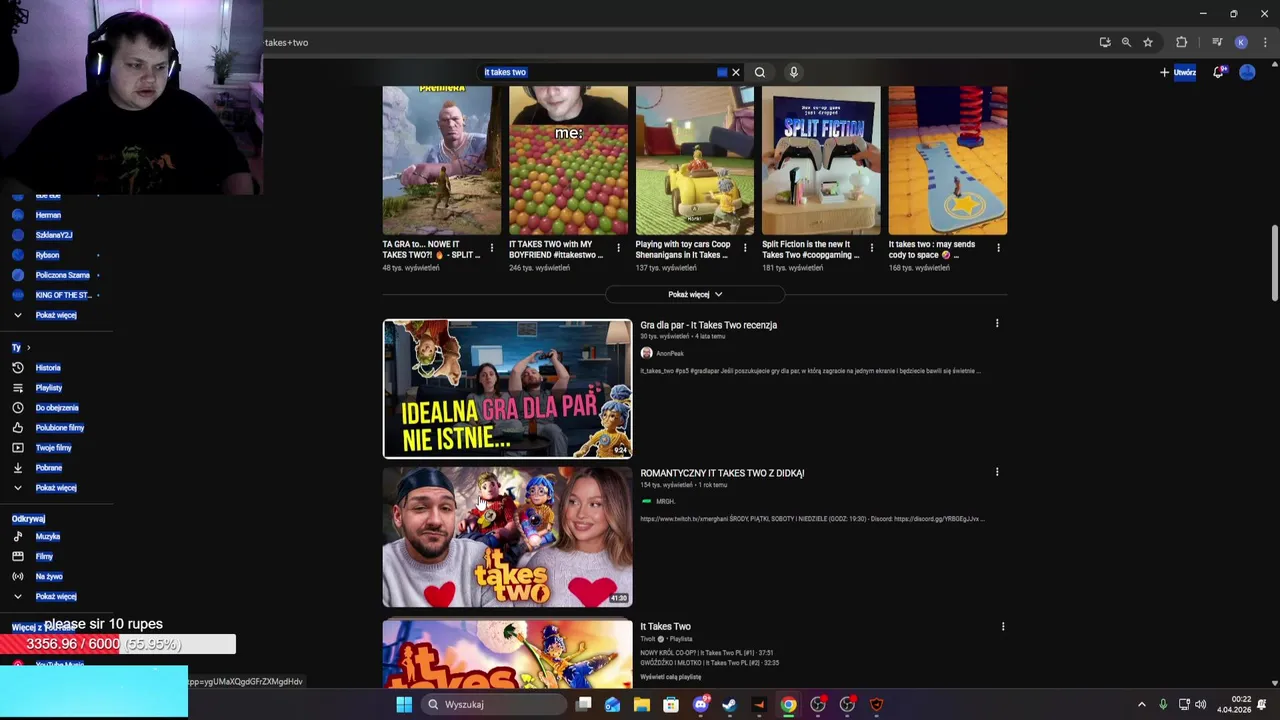Screen dimensions: 1280x720
Task: Play 'ROMANTYCZNY IT TAKES TWO Z DIDKĄ' thumbnail
Action: 507,537
